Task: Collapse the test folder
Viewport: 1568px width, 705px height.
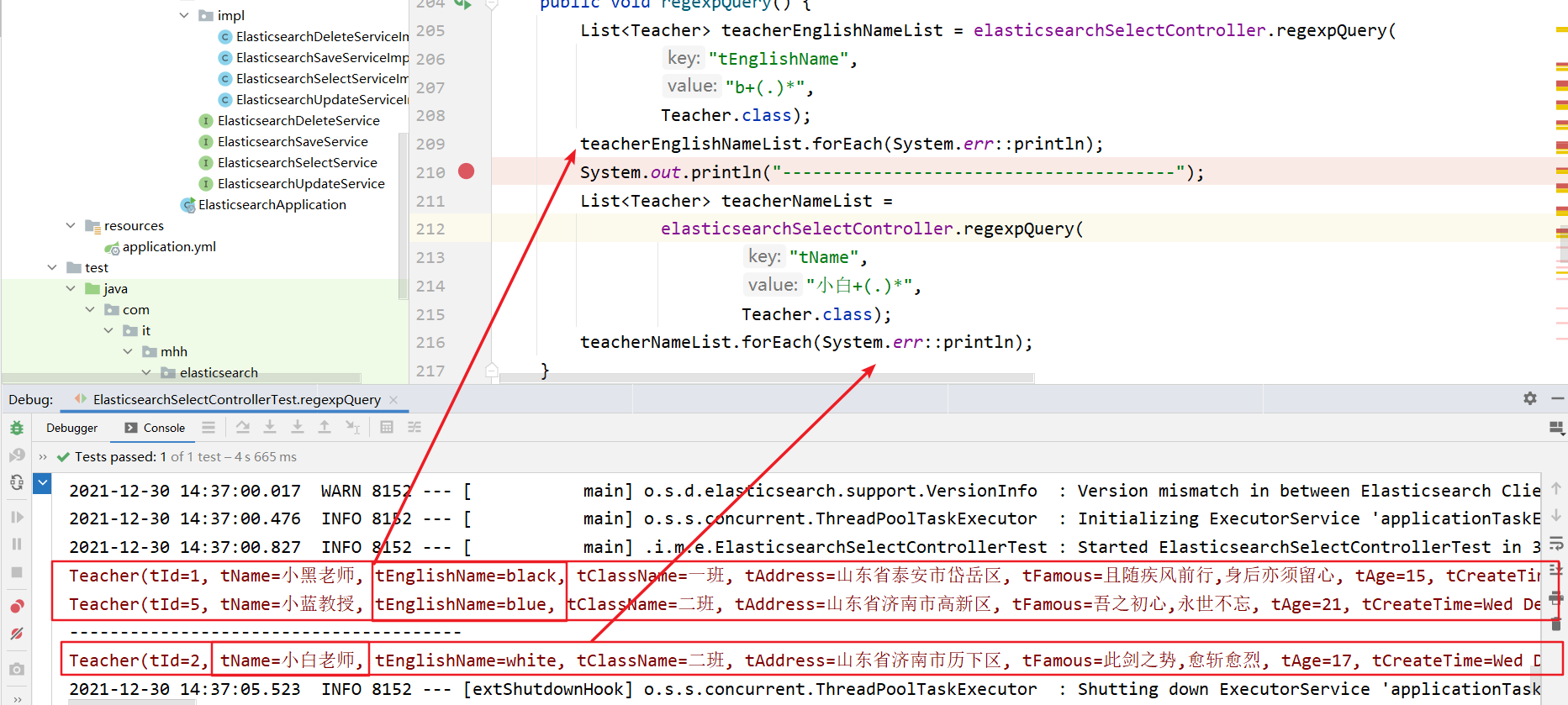Action: coord(52,267)
